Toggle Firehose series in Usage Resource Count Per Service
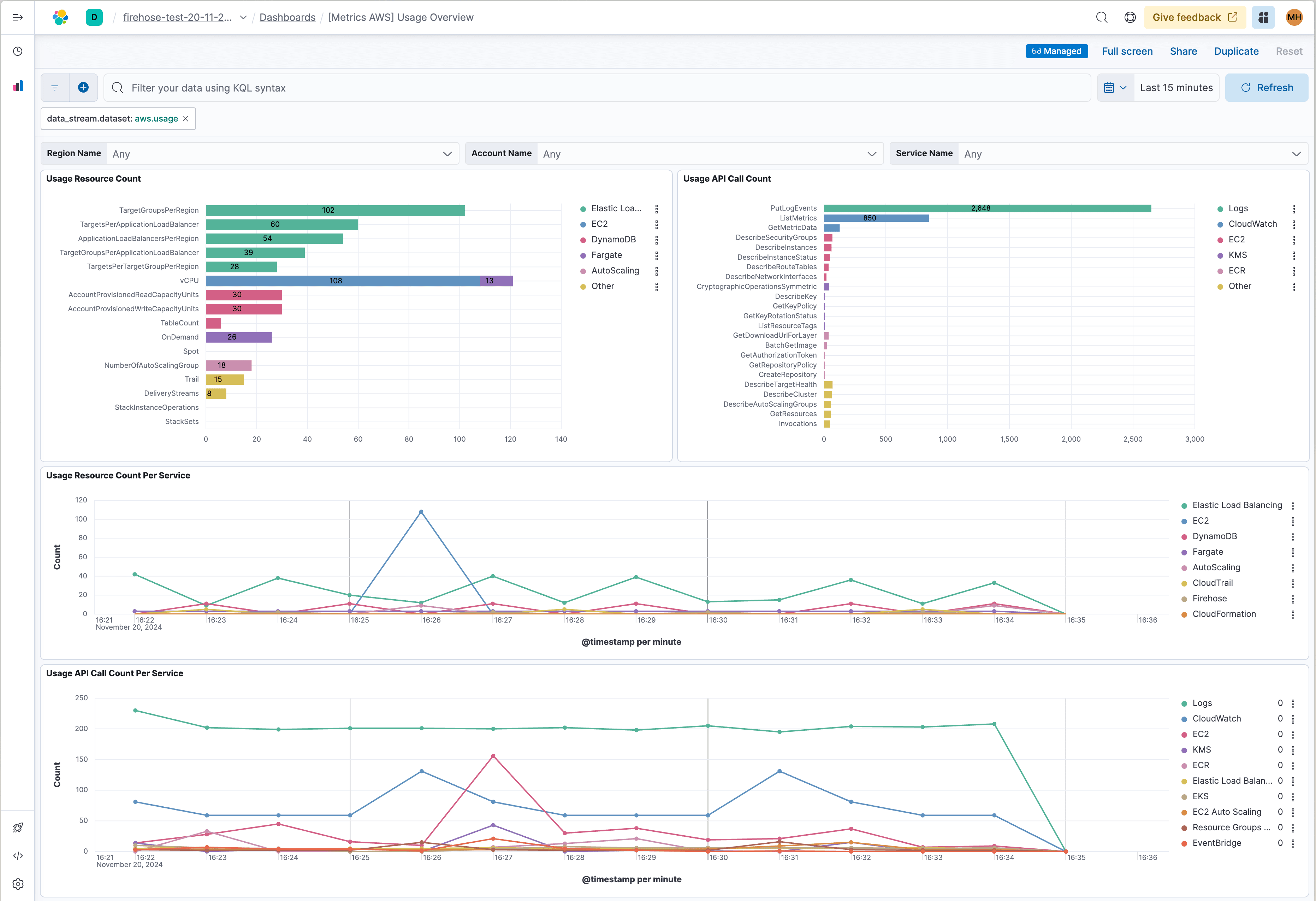Screen dimensions: 1316x901 [x=1209, y=599]
